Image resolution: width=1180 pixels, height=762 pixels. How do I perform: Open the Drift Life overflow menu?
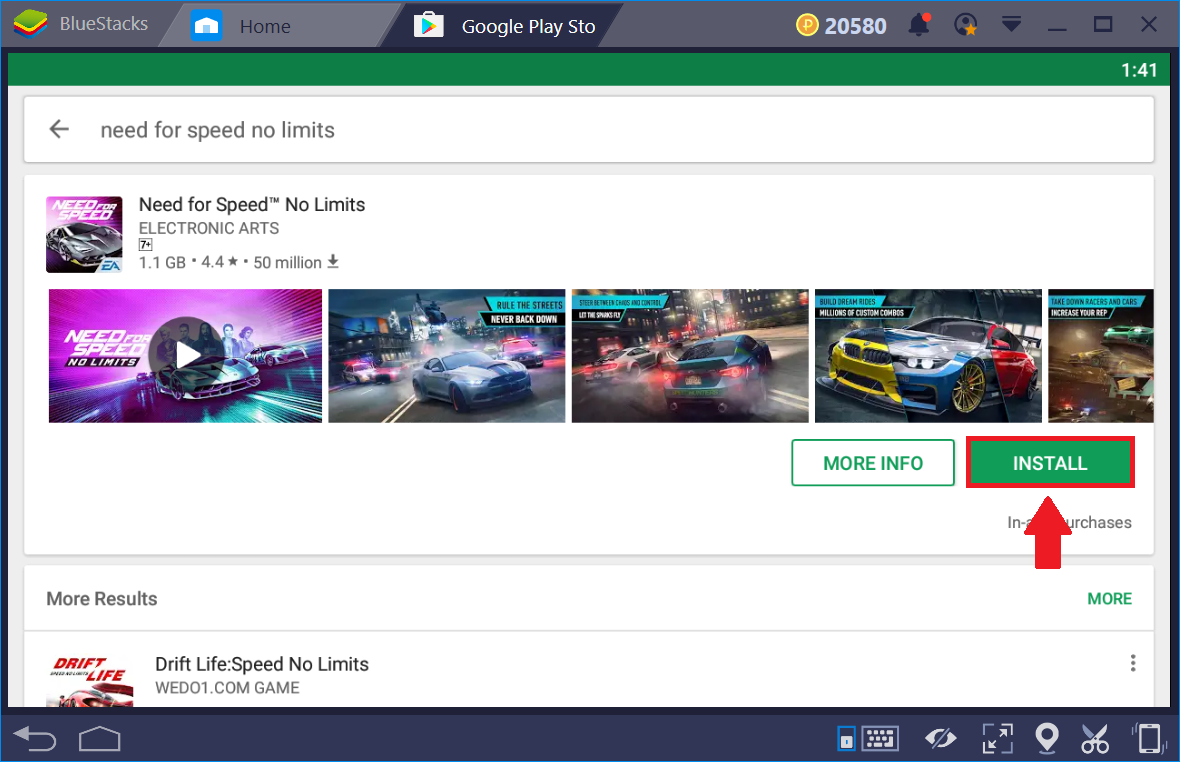pyautogui.click(x=1133, y=663)
